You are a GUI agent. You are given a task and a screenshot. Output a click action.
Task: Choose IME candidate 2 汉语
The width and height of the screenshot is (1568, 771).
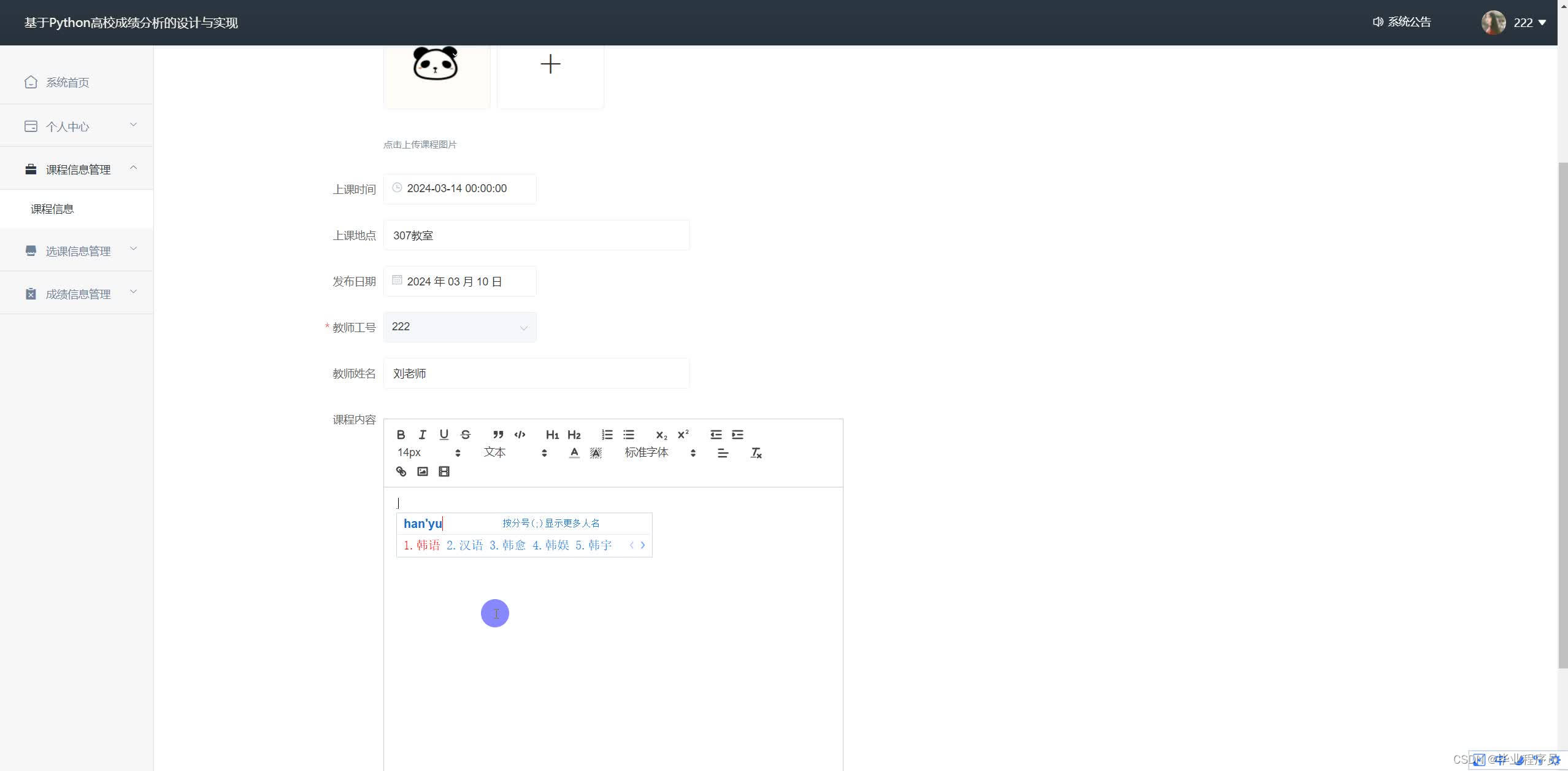tap(465, 545)
